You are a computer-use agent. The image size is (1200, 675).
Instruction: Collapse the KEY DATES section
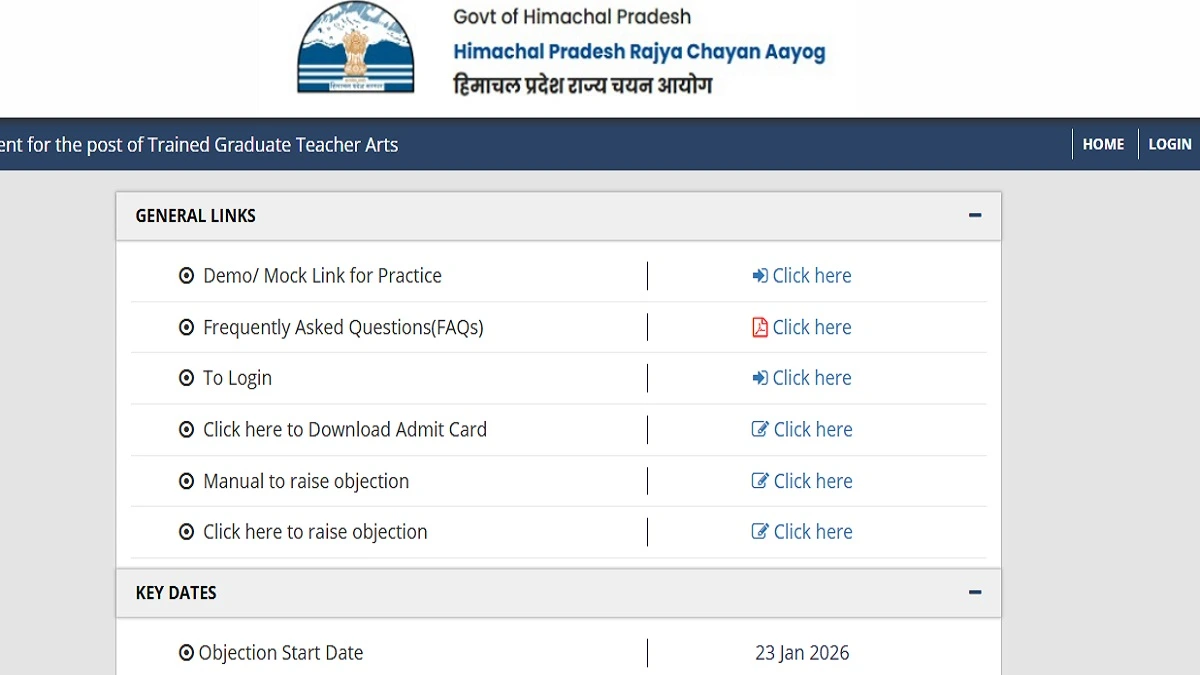coord(975,592)
